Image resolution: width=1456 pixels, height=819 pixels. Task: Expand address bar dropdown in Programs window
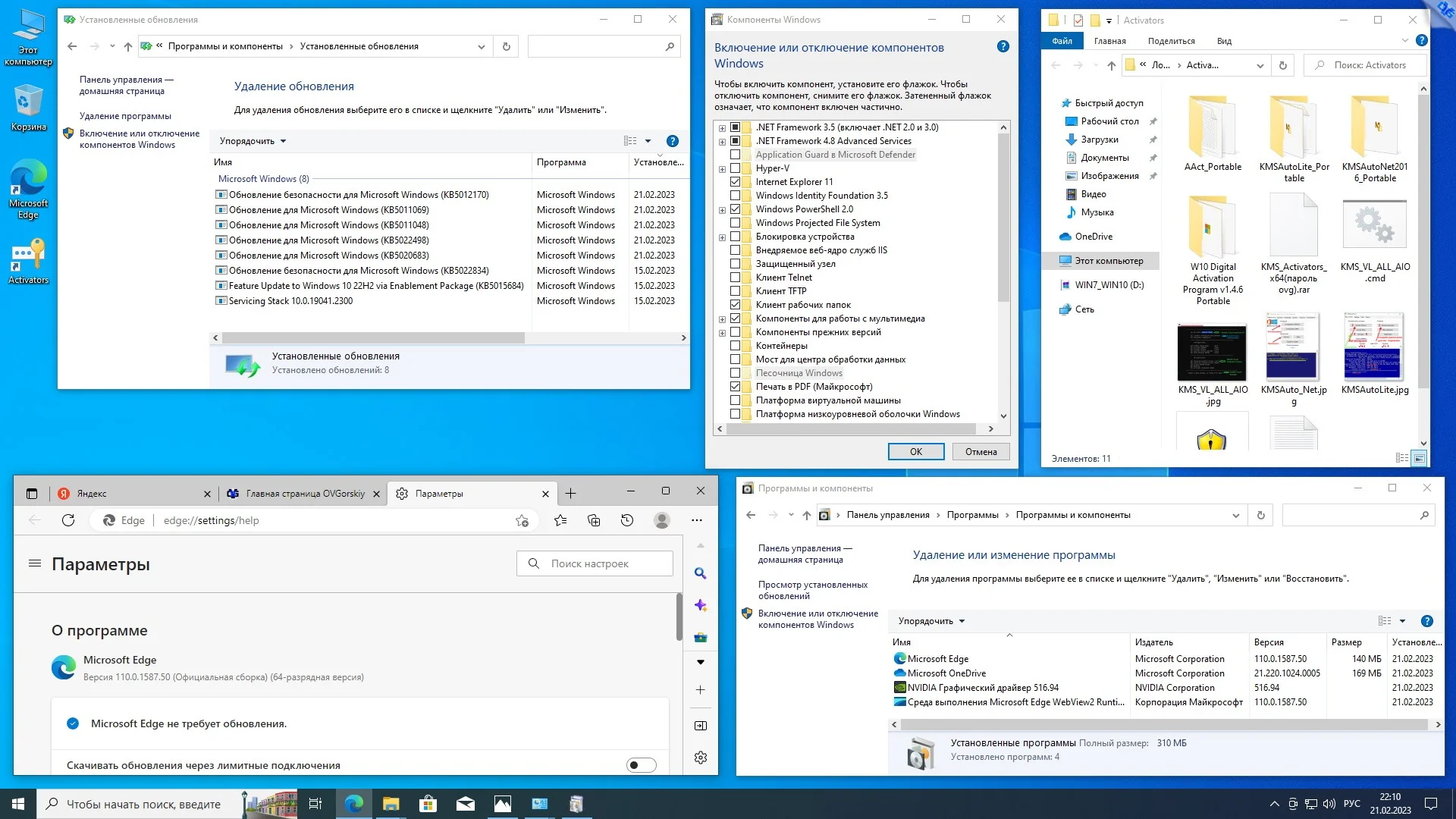[x=1235, y=516]
